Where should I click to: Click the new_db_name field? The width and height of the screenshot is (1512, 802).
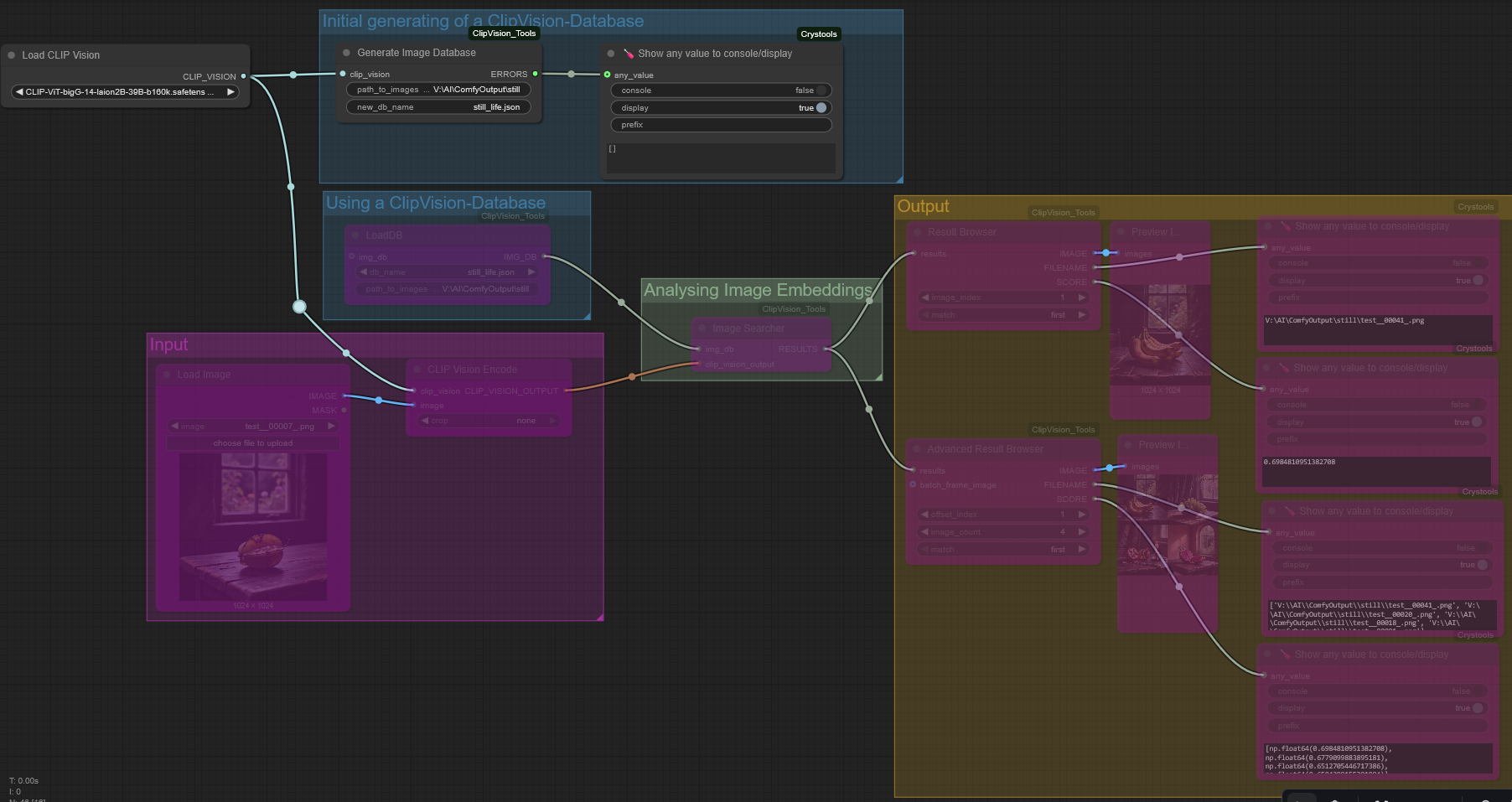point(438,107)
